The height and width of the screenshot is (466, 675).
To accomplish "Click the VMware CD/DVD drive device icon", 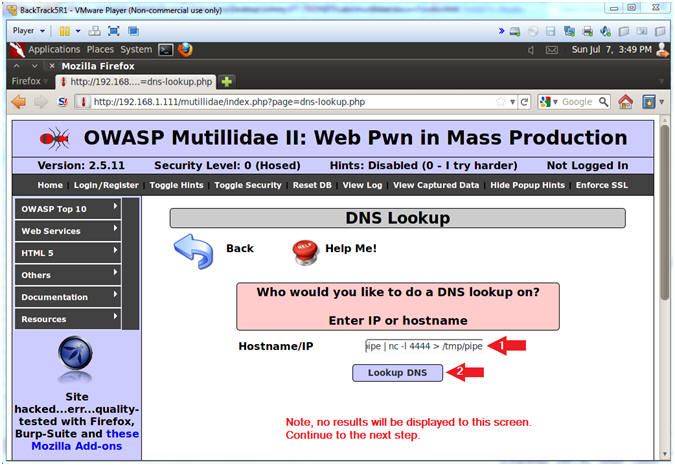I will click(533, 31).
